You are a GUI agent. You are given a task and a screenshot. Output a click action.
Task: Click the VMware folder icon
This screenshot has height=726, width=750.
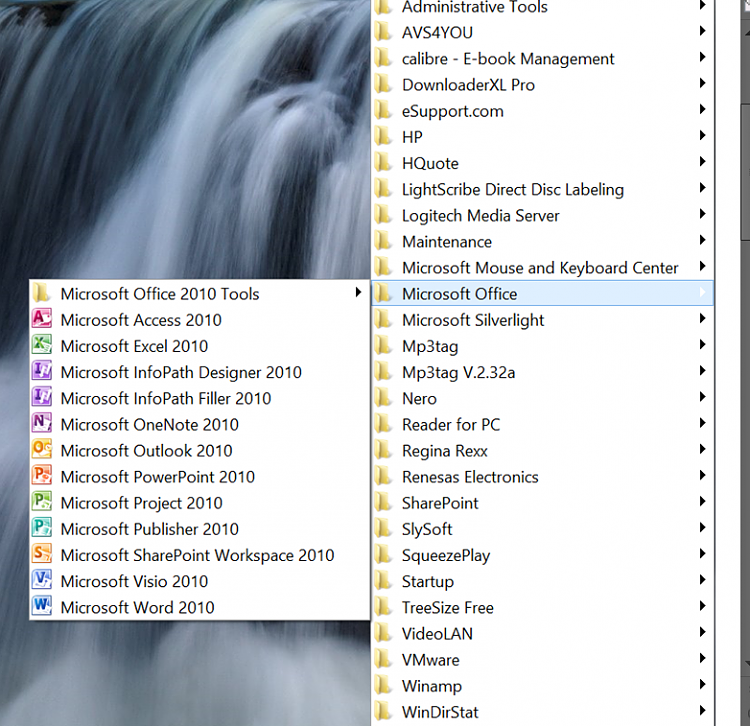pyautogui.click(x=383, y=659)
